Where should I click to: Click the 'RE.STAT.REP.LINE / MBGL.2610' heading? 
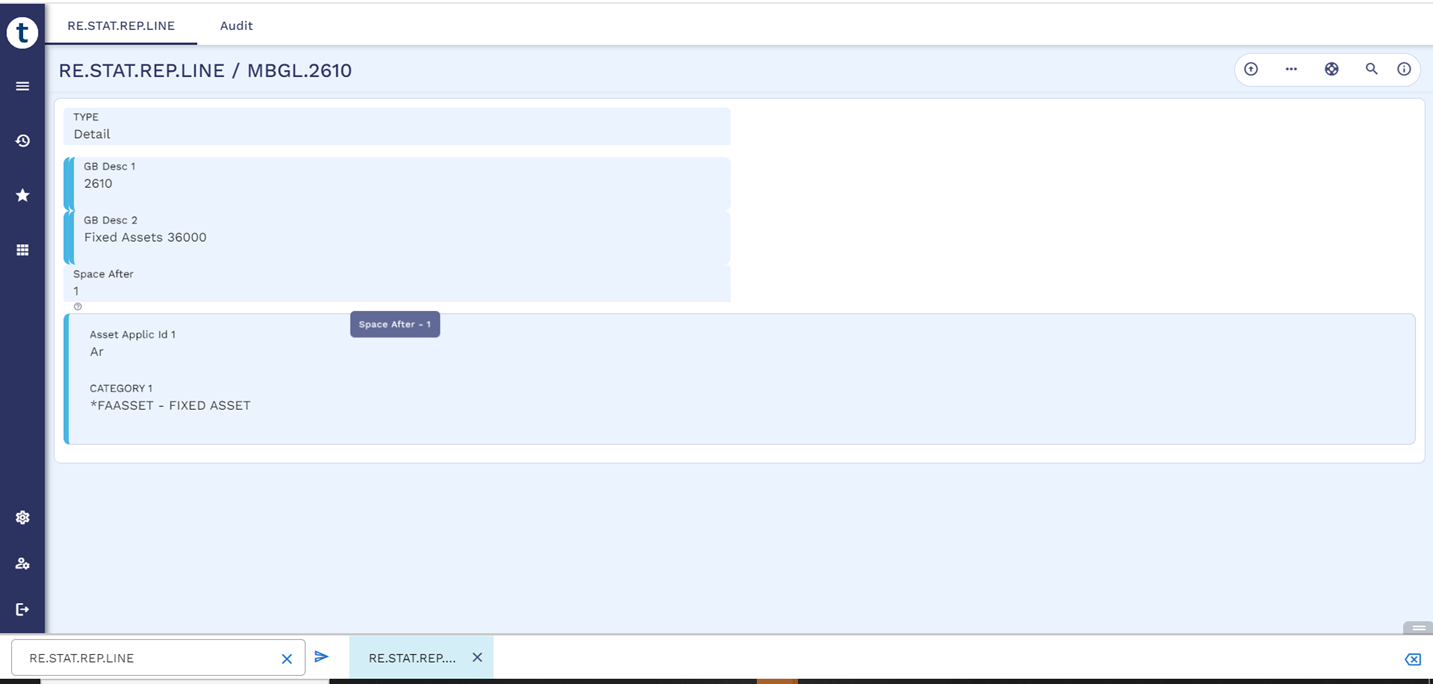205,71
